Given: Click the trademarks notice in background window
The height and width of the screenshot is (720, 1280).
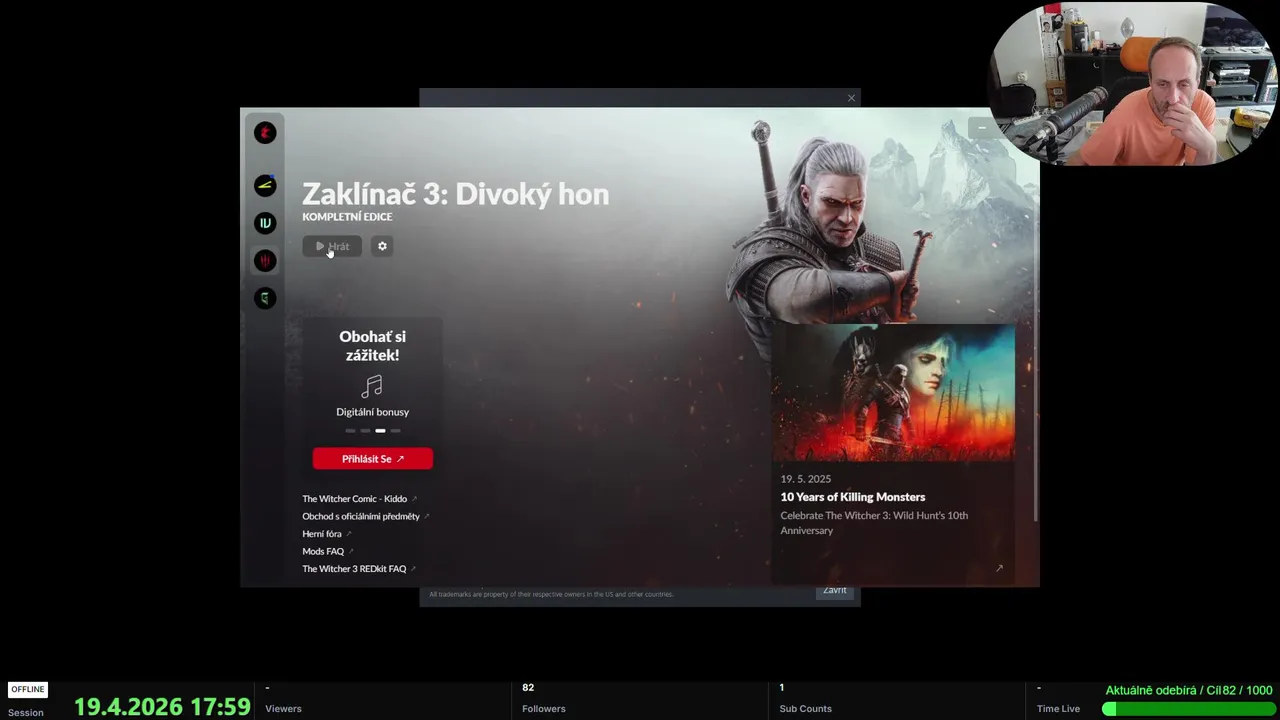Looking at the screenshot, I should [x=551, y=594].
